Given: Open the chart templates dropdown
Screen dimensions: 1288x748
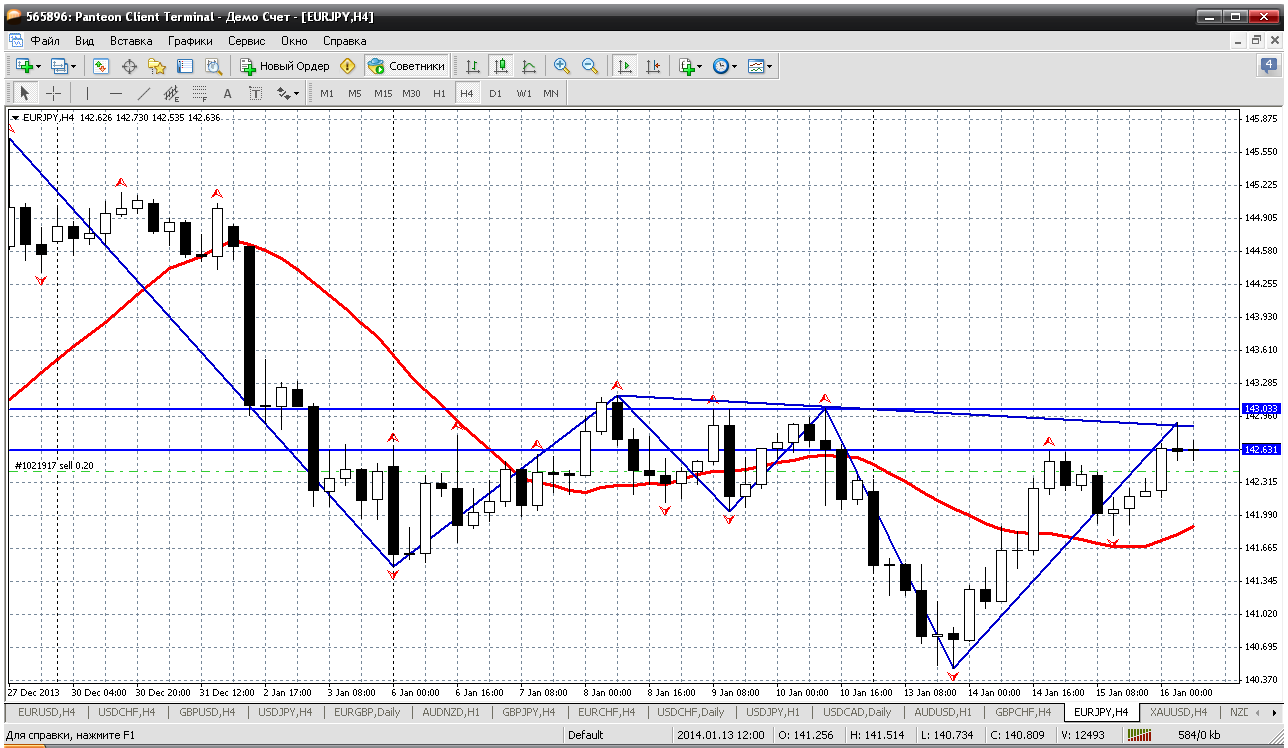Looking at the screenshot, I should 760,66.
